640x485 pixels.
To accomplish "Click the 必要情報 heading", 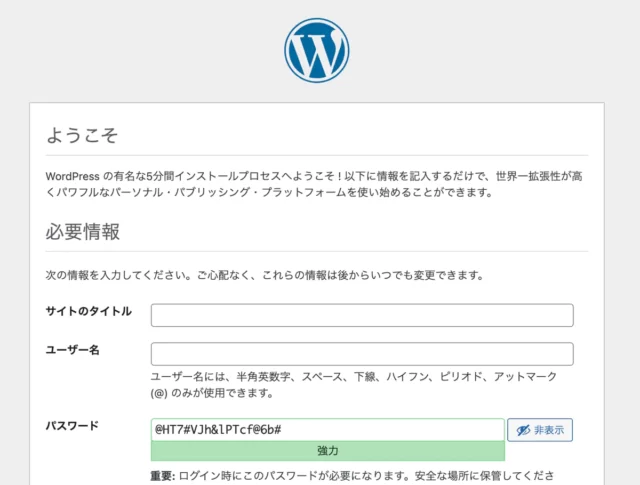I will pyautogui.click(x=82, y=231).
